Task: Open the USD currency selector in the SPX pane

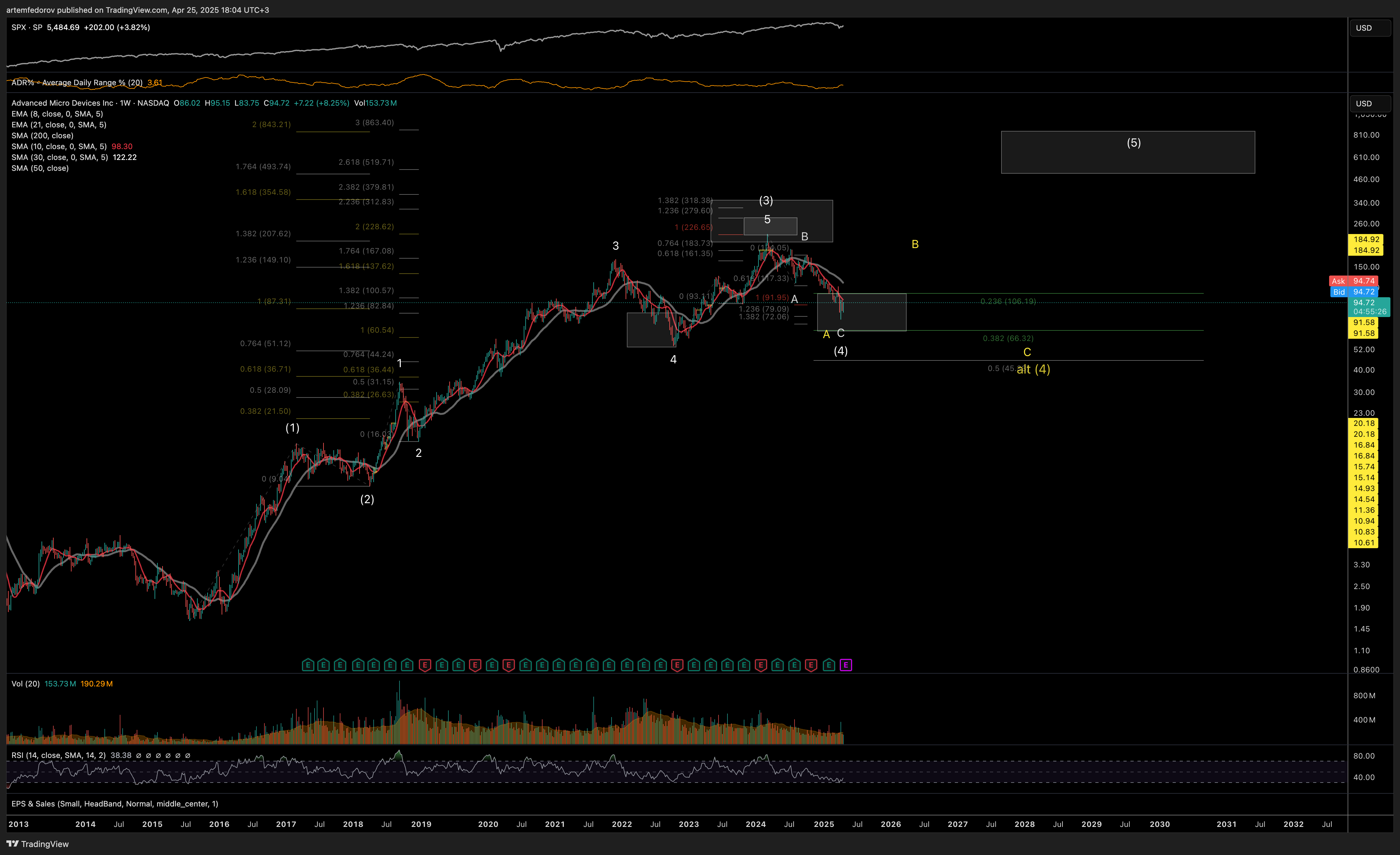Action: point(1370,28)
